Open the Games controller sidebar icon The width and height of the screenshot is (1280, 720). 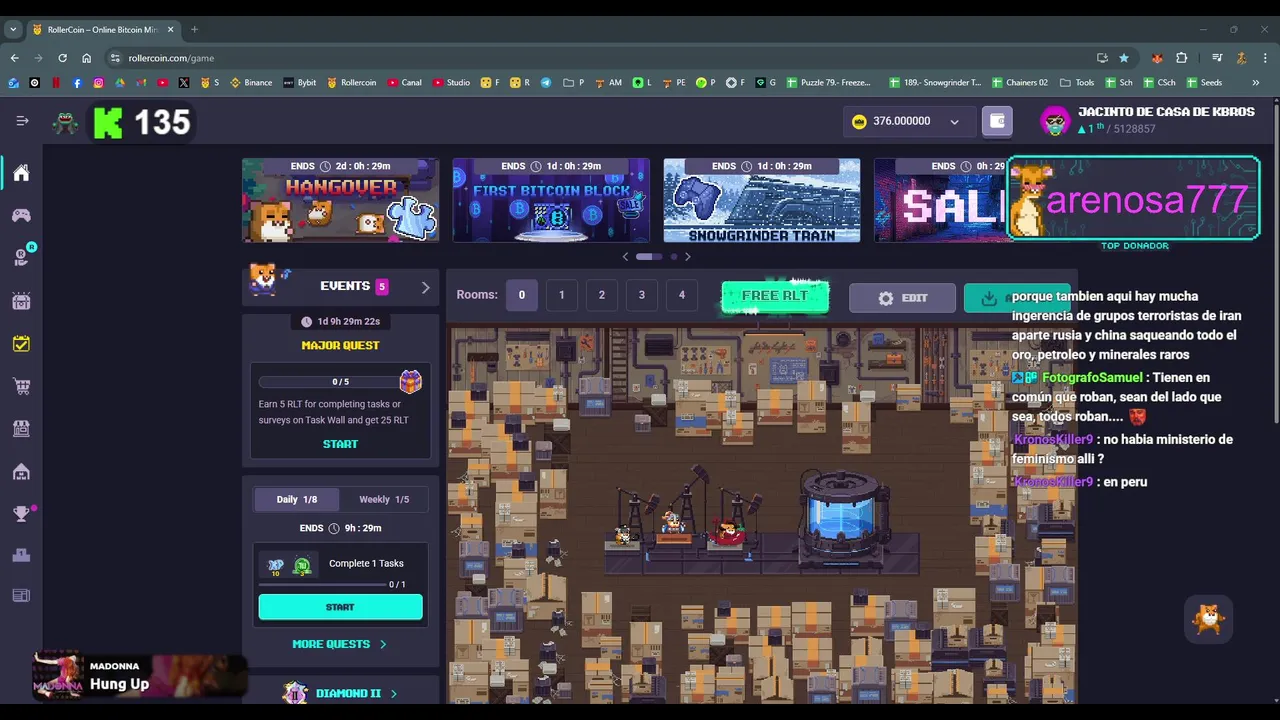[x=21, y=215]
